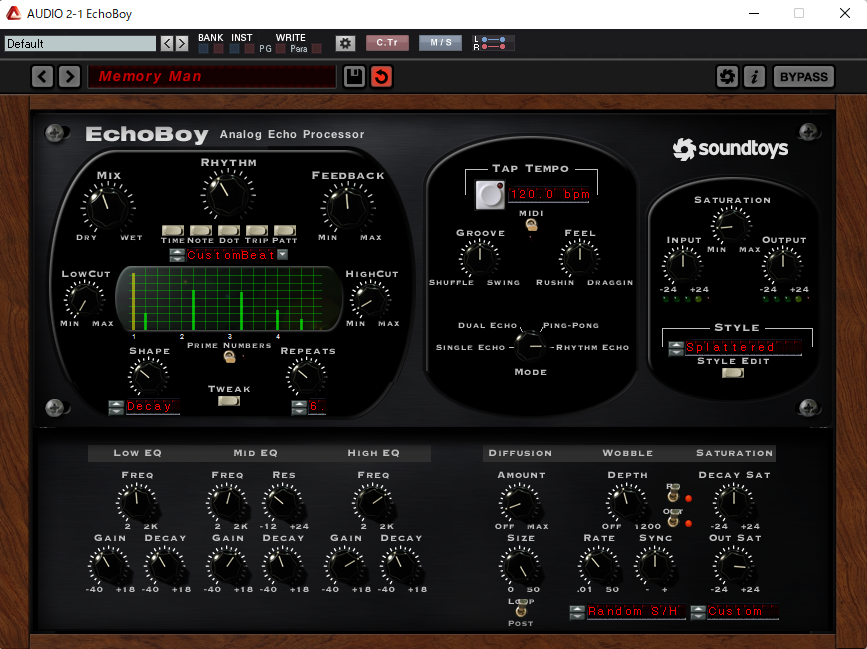Click the Output level knob
The width and height of the screenshot is (867, 649).
click(x=783, y=265)
